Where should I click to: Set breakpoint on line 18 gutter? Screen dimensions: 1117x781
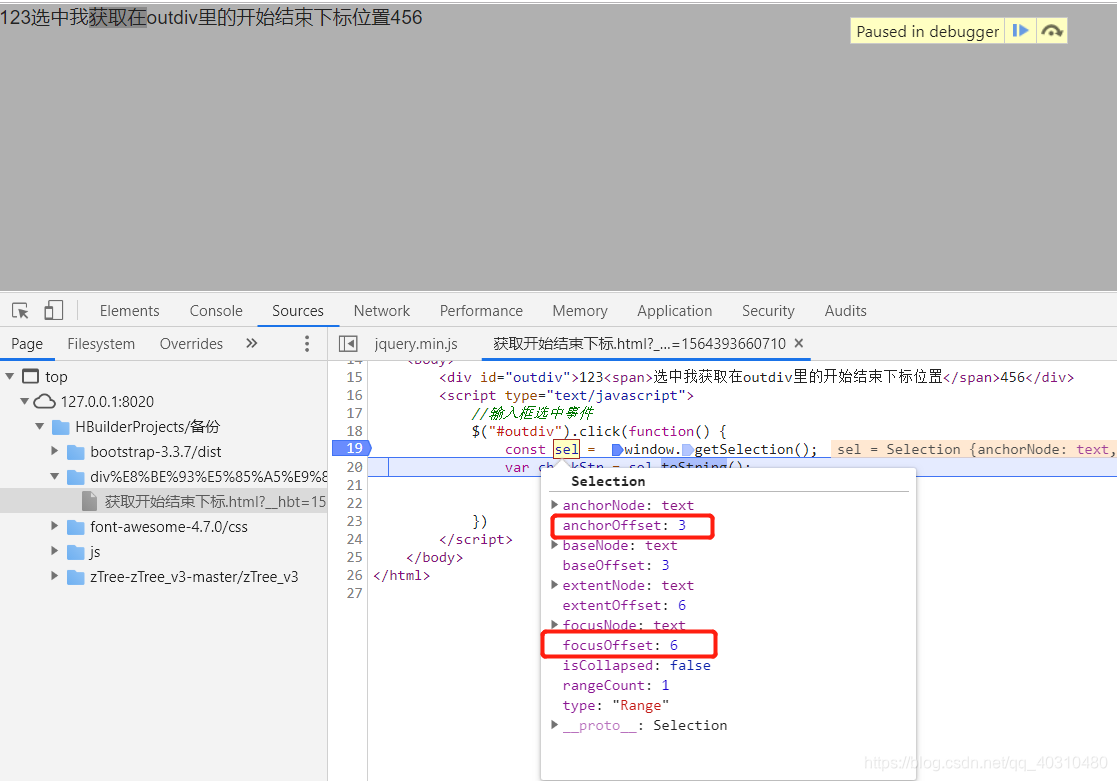354,431
